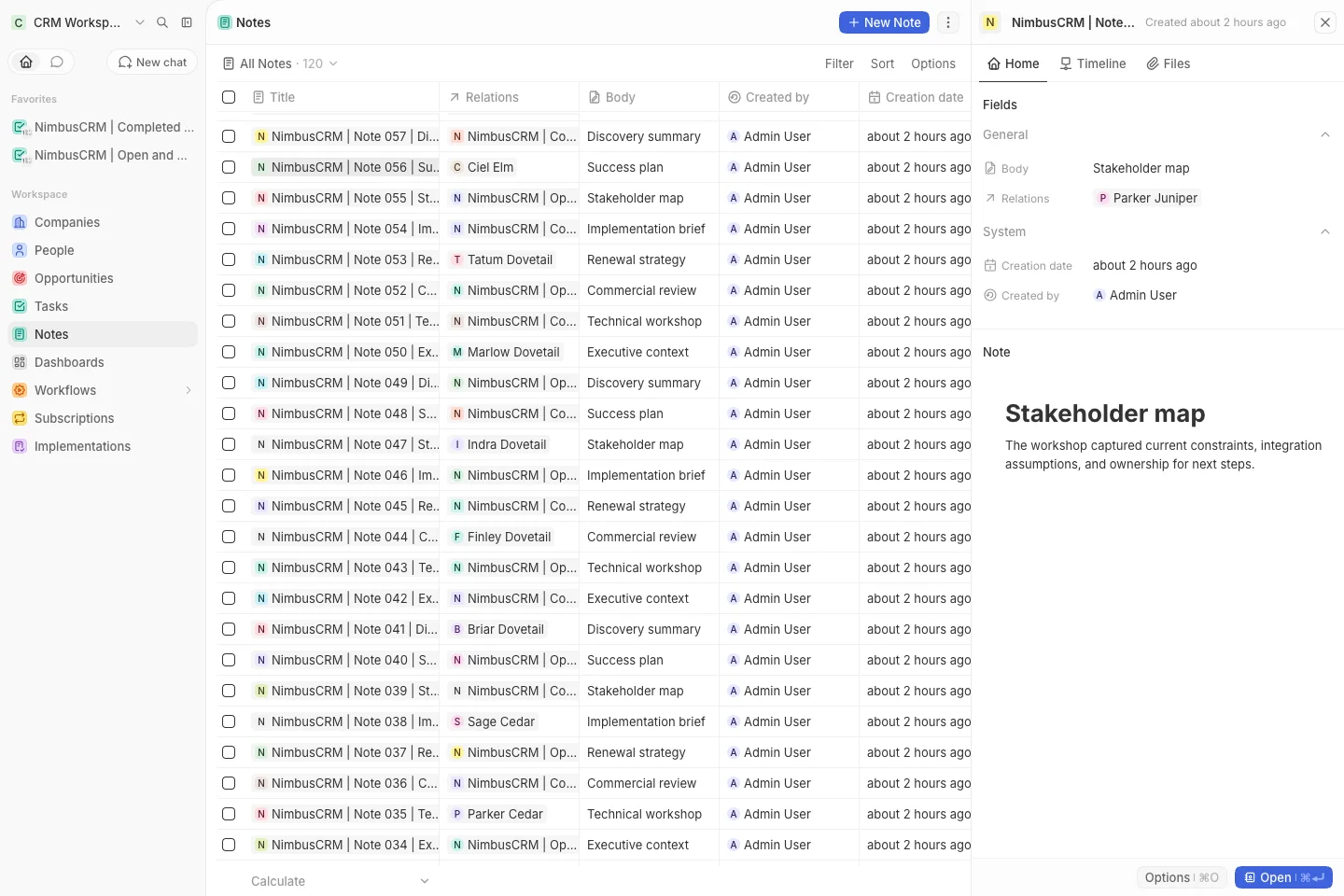Open favorite NimbusCRM | Completed view
The height and width of the screenshot is (896, 1344).
[103, 127]
